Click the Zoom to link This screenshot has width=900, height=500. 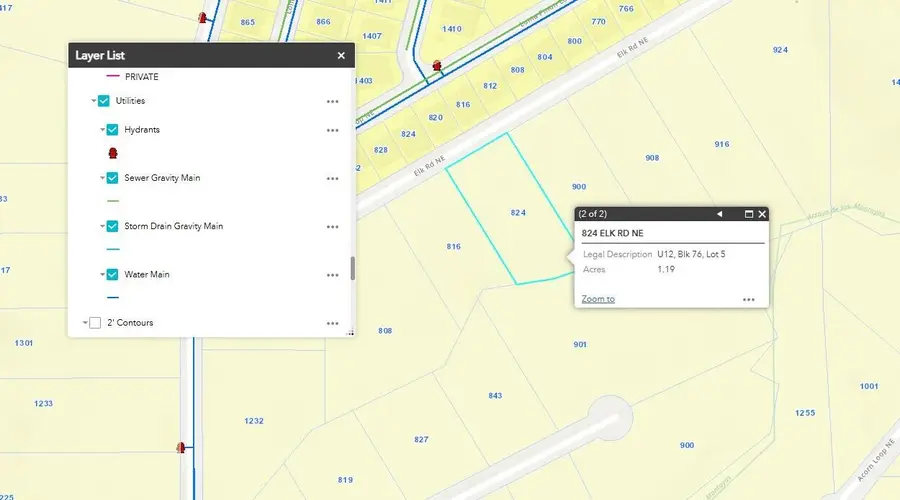(598, 299)
